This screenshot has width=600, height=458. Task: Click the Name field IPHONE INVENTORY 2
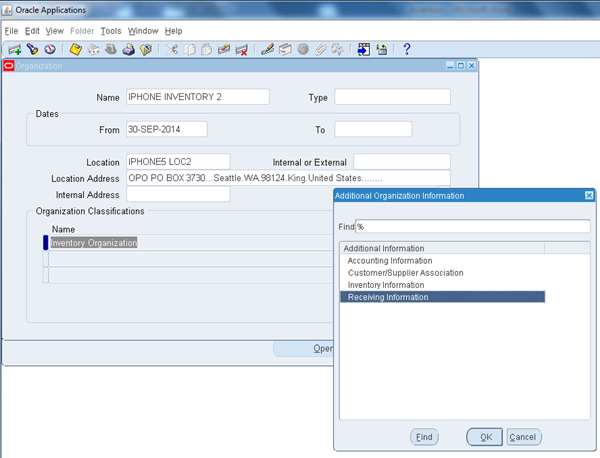coord(198,97)
